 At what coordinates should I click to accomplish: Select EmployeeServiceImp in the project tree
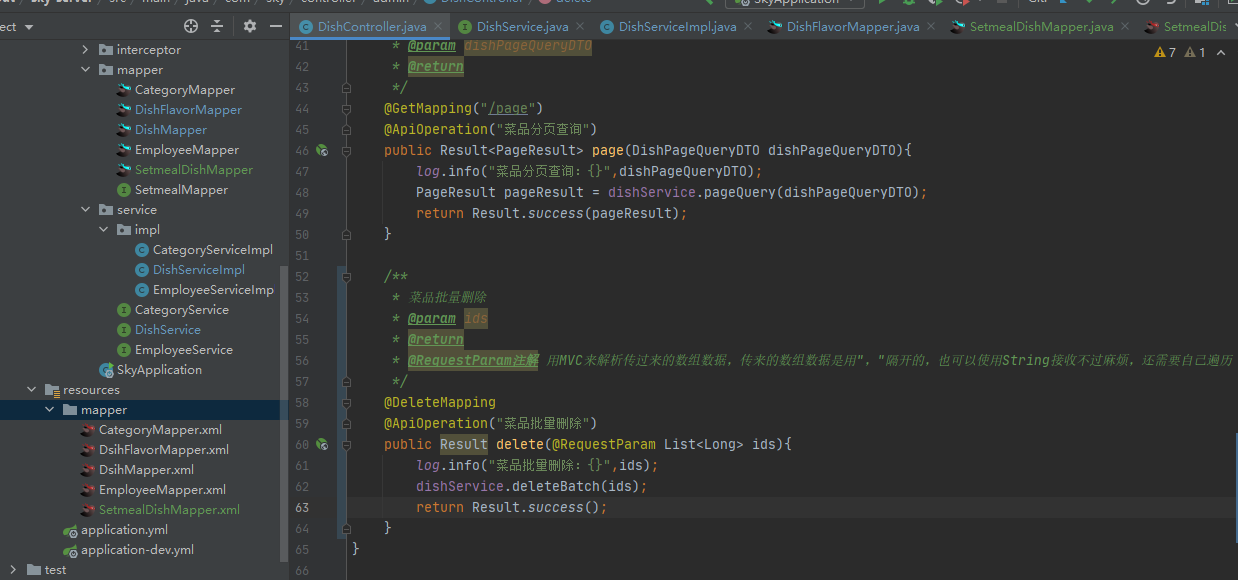tap(213, 290)
